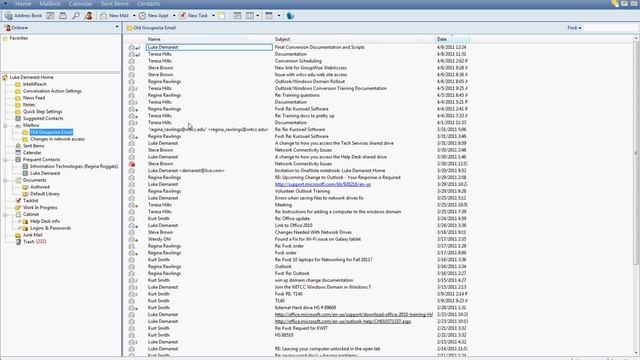Open the Quick Step Settings folder
640x360 pixels.
click(42, 111)
